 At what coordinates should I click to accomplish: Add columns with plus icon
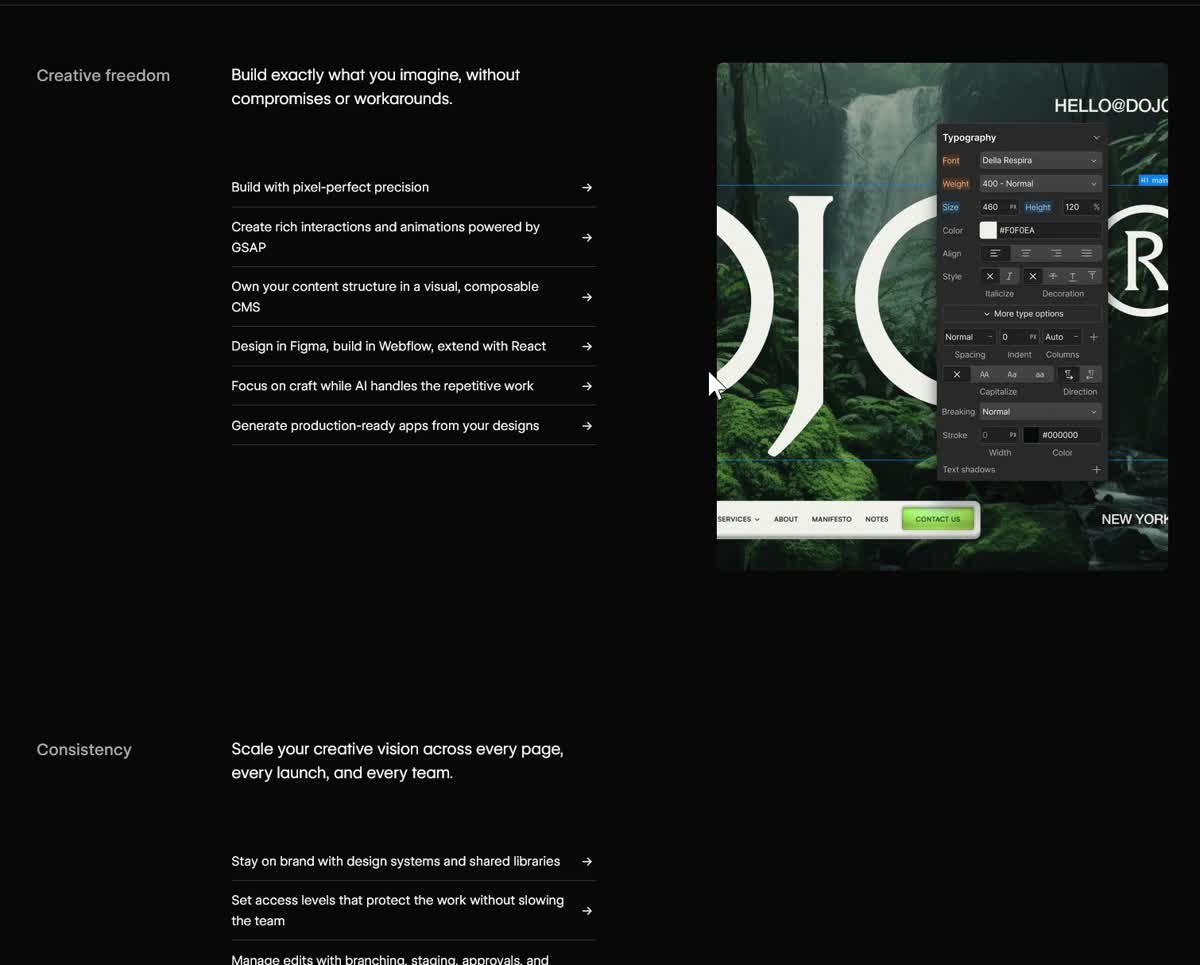(1093, 337)
